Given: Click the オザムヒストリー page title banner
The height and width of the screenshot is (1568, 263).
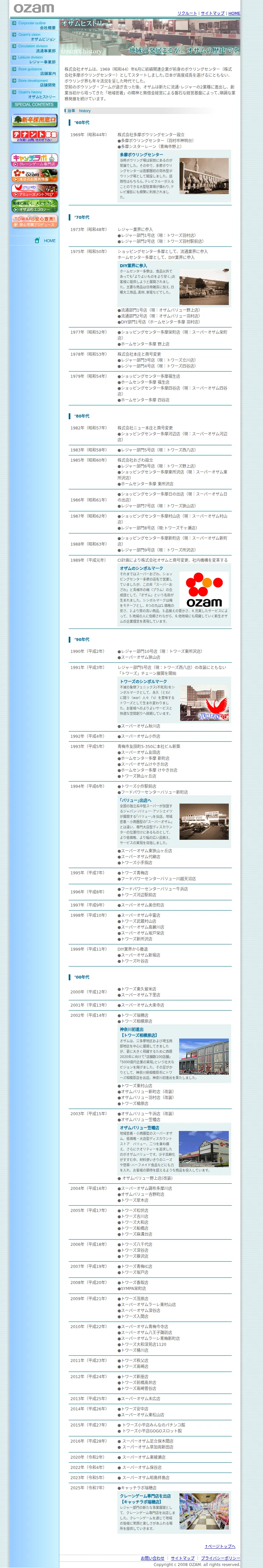Looking at the screenshot, I should tap(150, 37).
